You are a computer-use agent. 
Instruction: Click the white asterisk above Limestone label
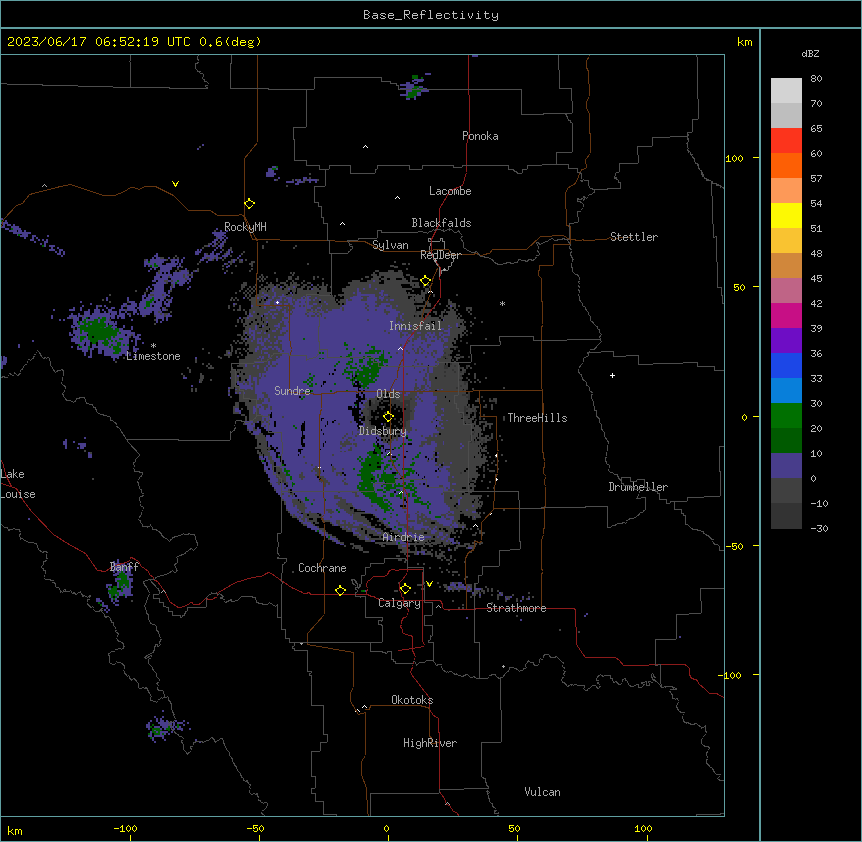pyautogui.click(x=153, y=346)
